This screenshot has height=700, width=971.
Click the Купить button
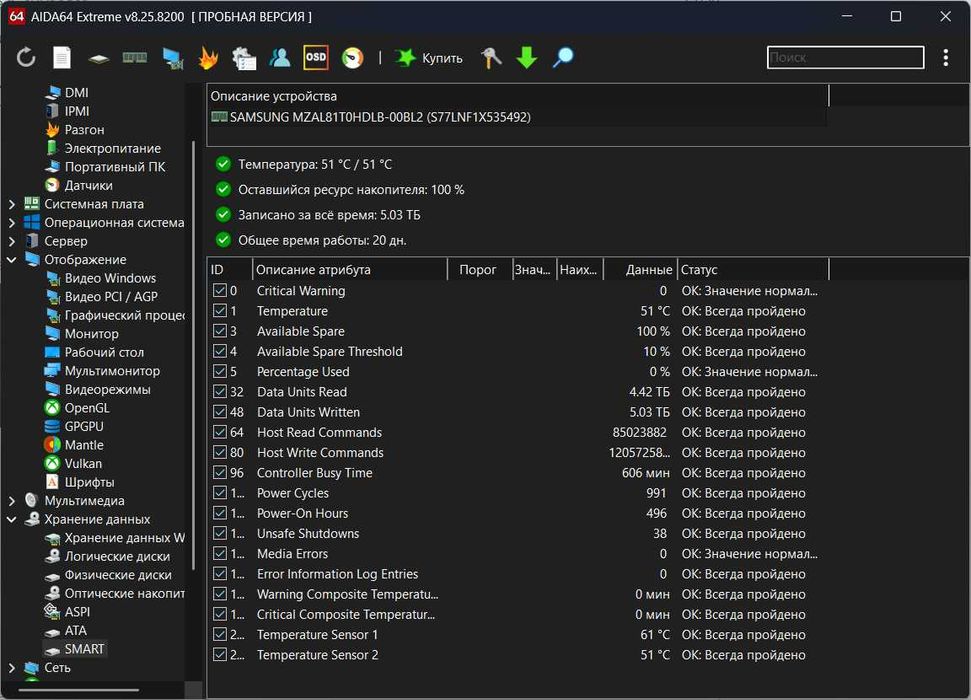[x=429, y=58]
